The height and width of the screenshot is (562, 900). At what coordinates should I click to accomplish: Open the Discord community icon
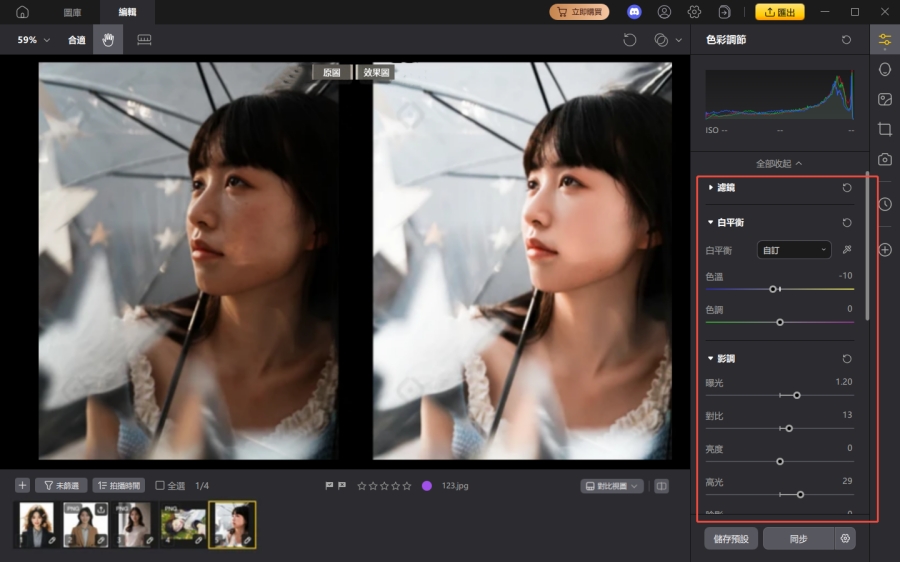(x=634, y=12)
